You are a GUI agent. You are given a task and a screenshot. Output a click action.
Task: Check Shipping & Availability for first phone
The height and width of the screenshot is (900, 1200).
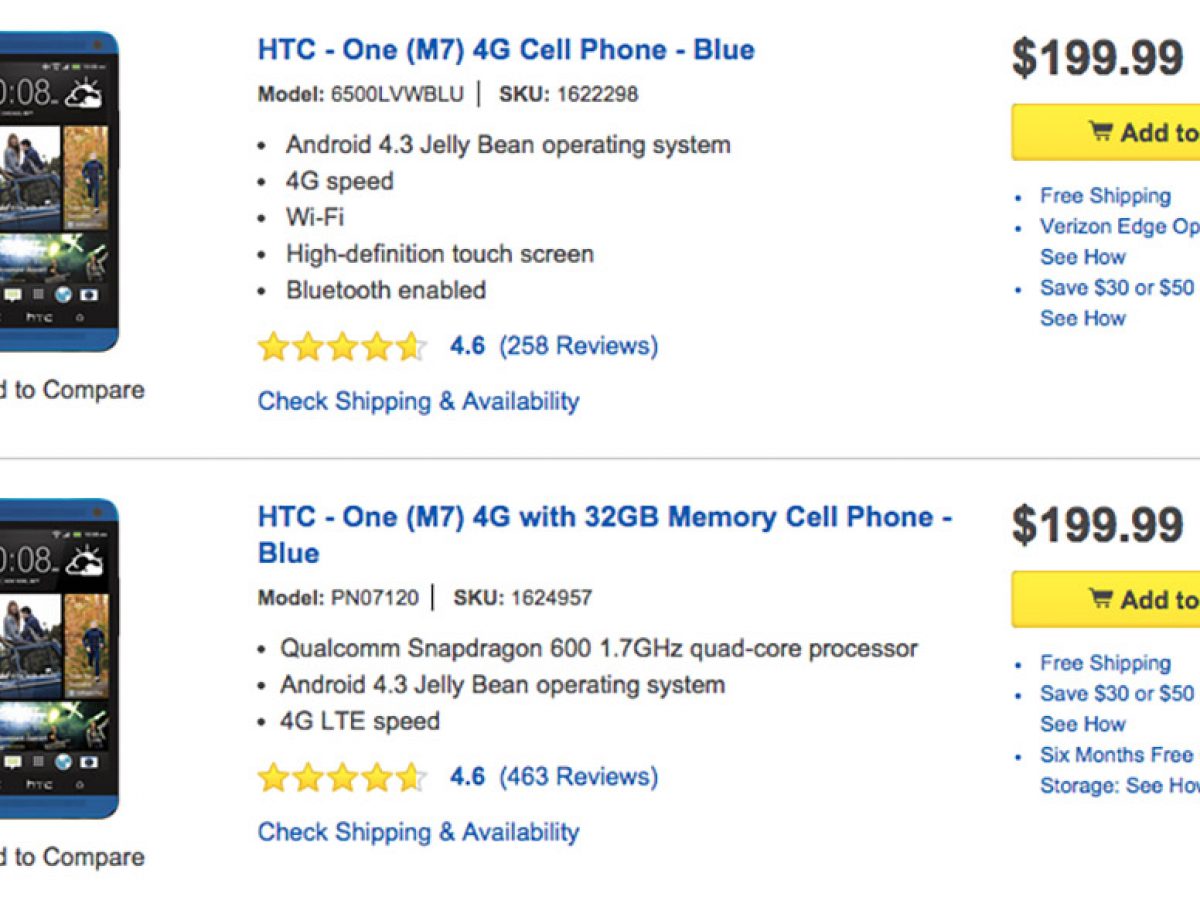click(x=418, y=401)
